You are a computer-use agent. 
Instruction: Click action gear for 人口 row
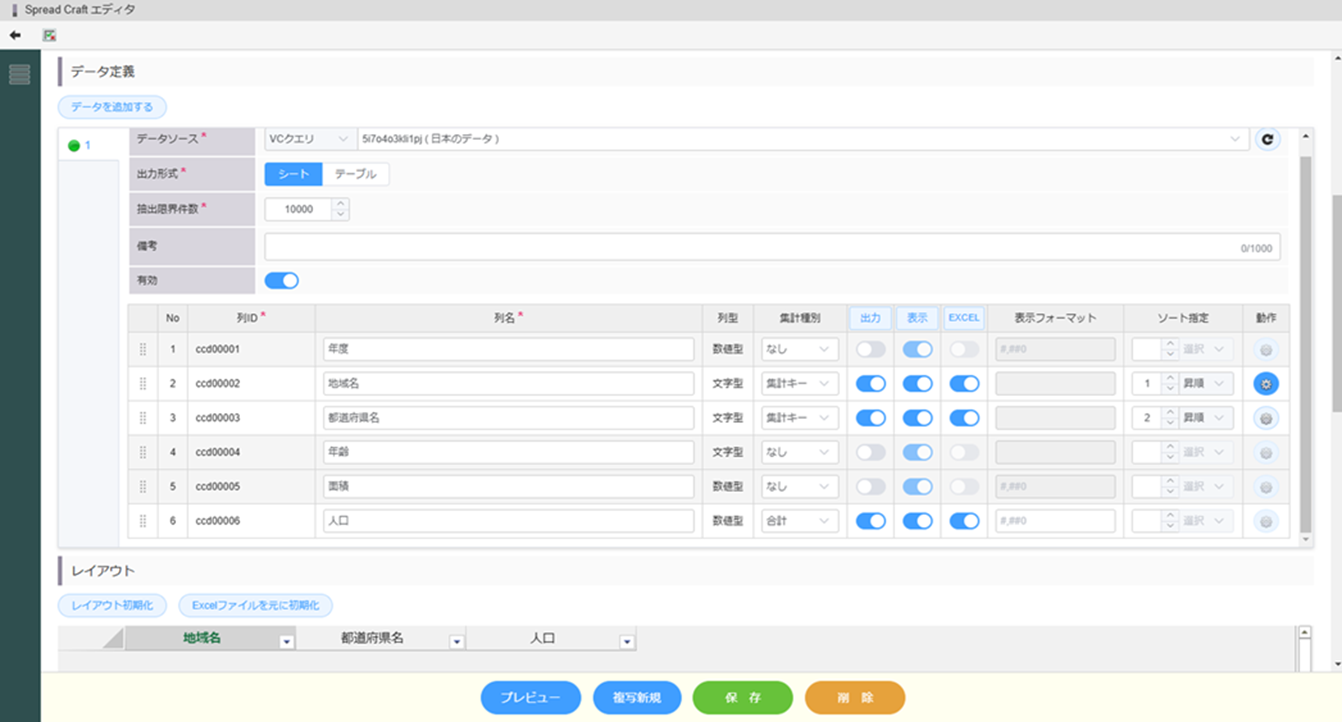[x=1266, y=521]
